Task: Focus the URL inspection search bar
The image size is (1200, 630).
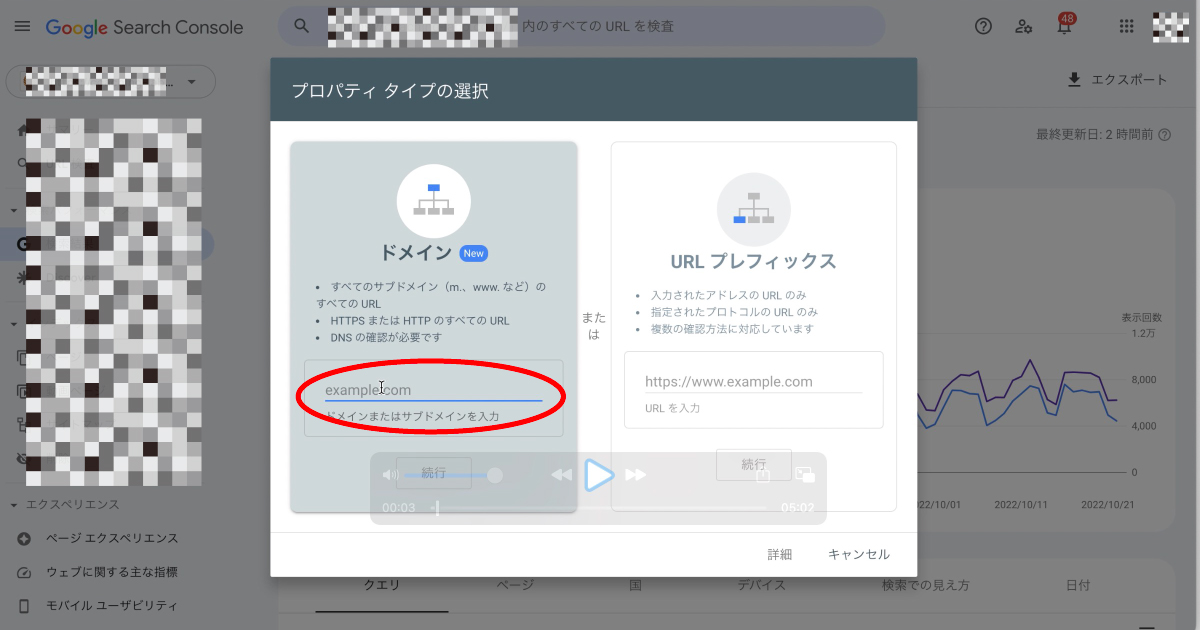Action: 581,26
